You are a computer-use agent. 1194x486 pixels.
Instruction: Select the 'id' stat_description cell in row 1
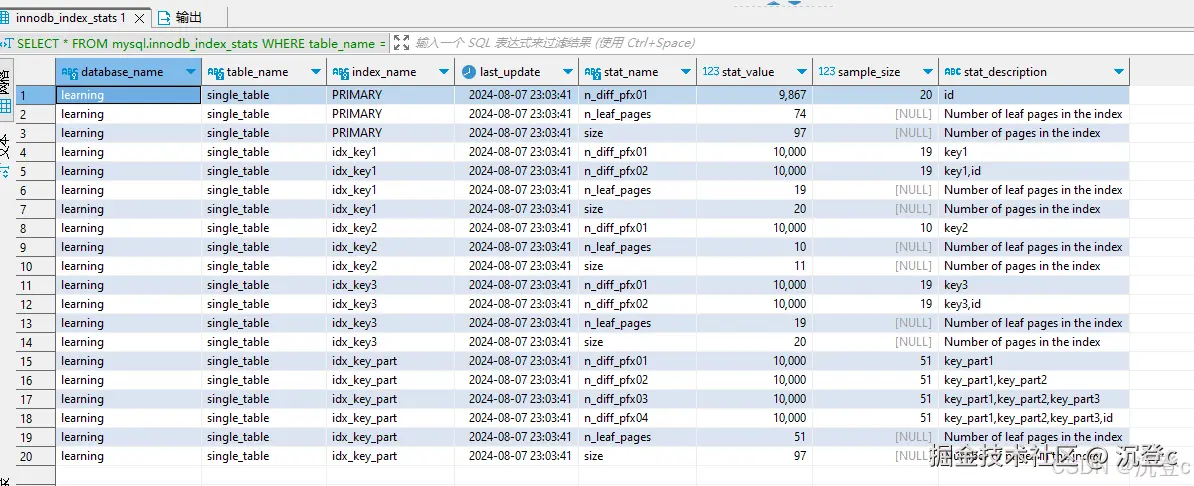click(1034, 94)
